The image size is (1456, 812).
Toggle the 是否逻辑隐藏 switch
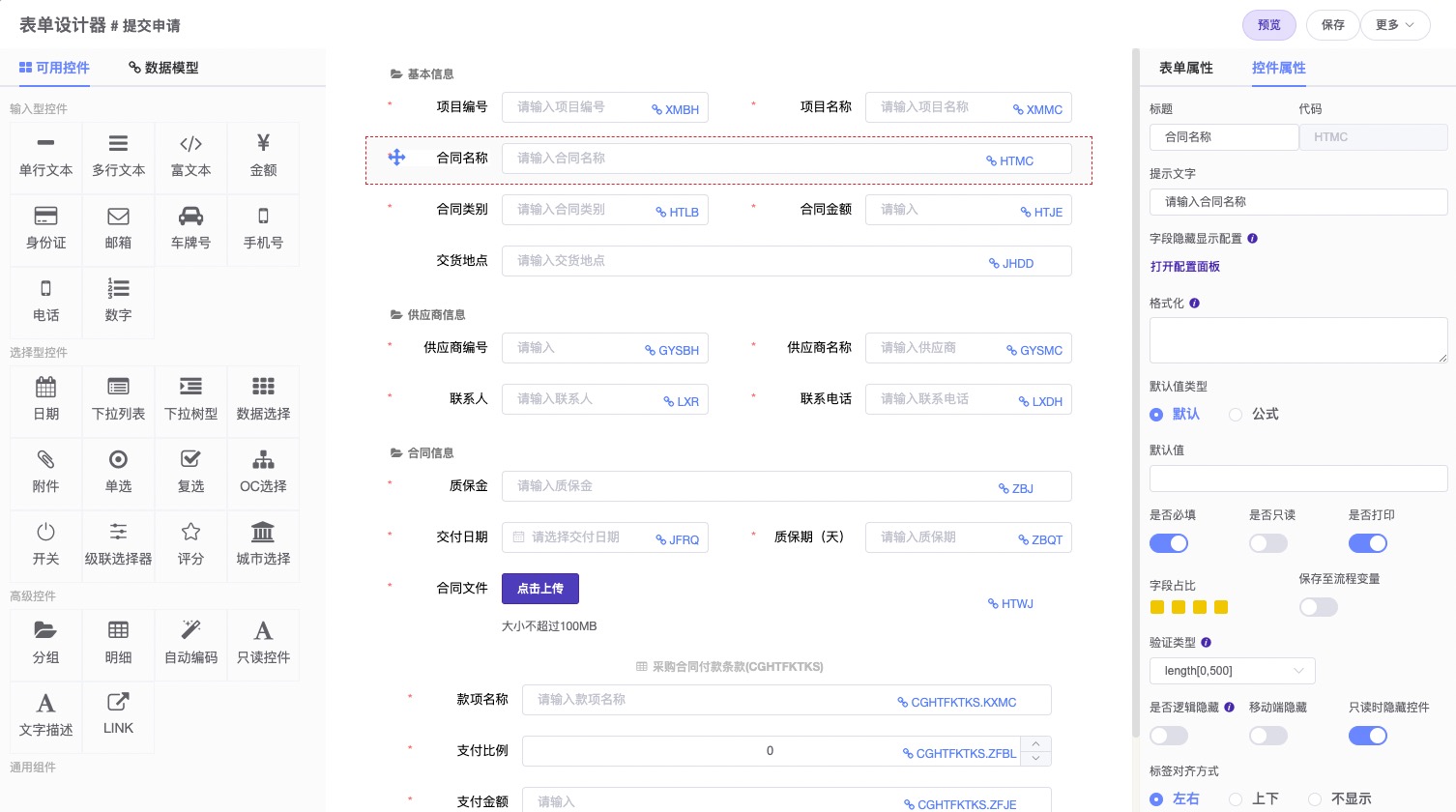pos(1169,736)
